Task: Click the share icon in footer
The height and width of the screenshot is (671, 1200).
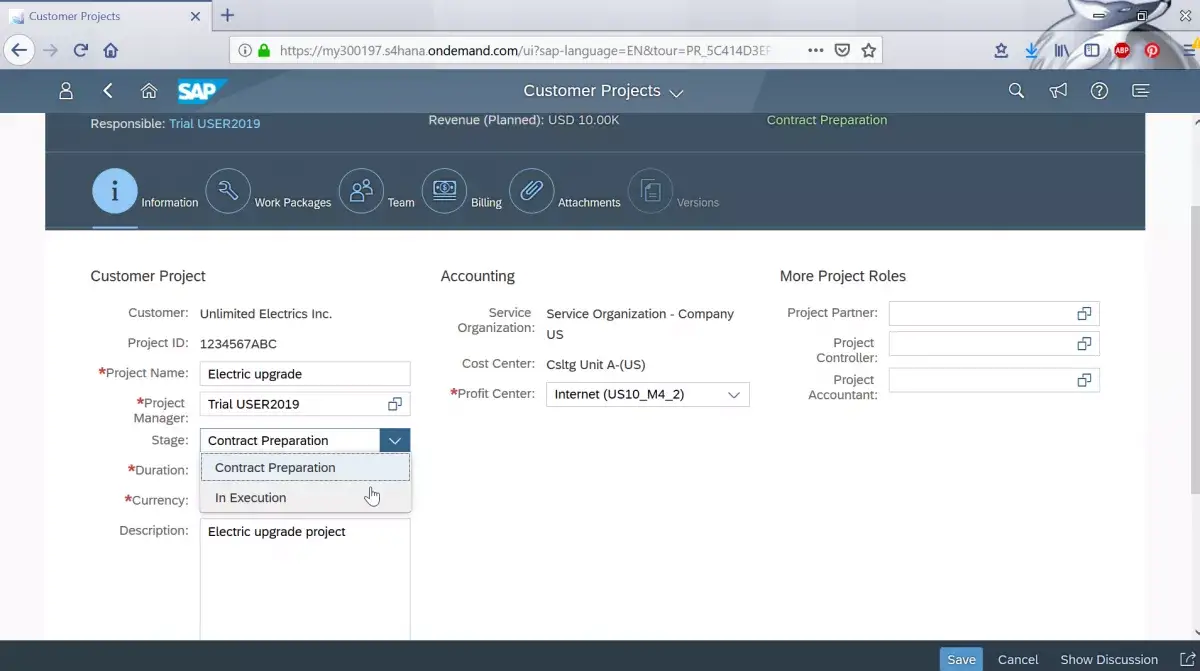Action: click(x=1189, y=659)
